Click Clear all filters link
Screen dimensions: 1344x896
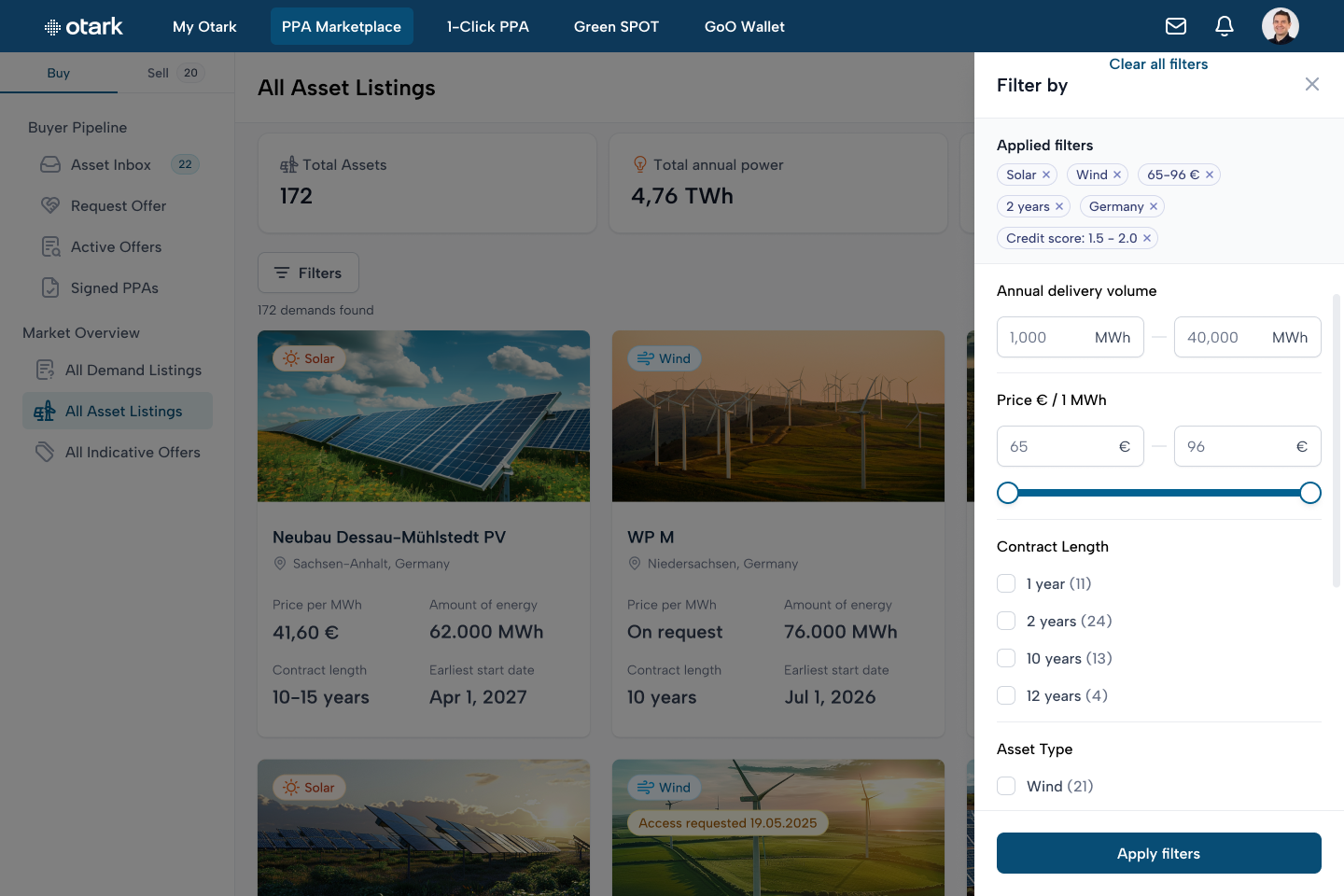tap(1158, 63)
